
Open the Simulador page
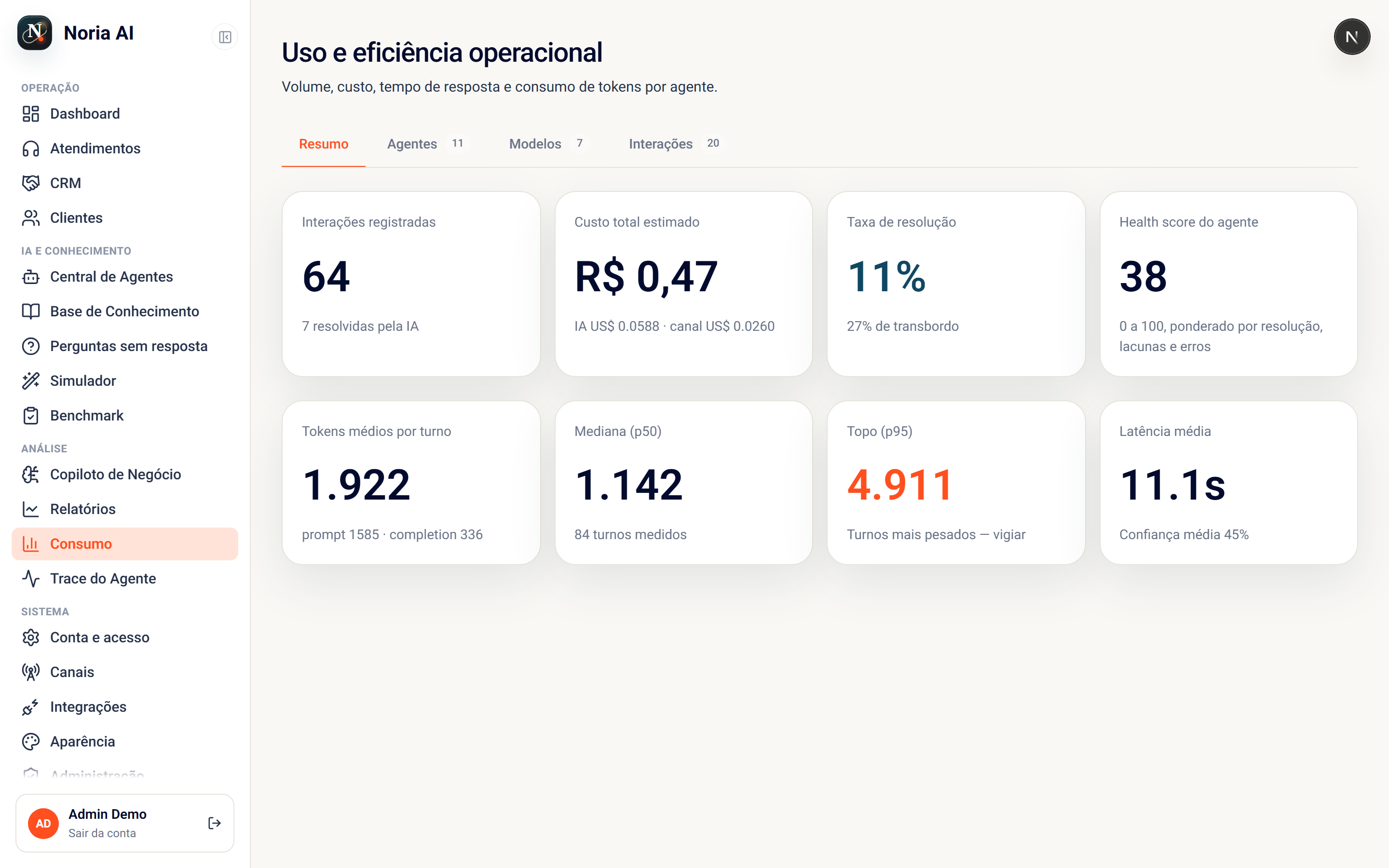124,380
